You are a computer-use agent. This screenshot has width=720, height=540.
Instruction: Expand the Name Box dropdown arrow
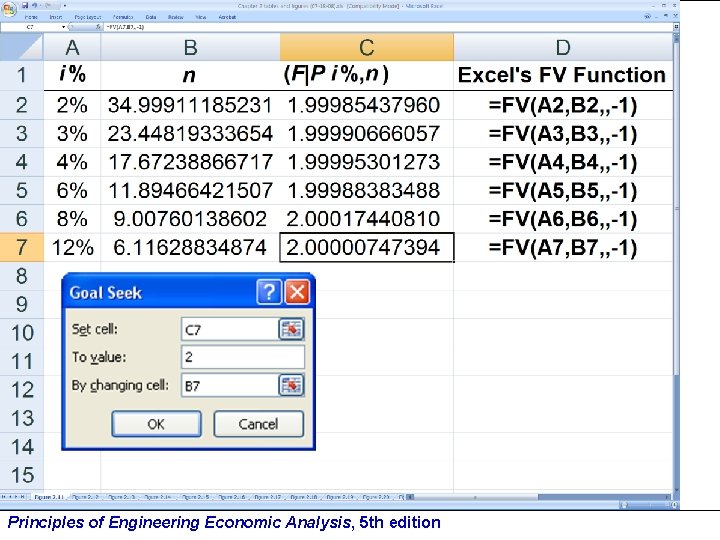tap(63, 27)
